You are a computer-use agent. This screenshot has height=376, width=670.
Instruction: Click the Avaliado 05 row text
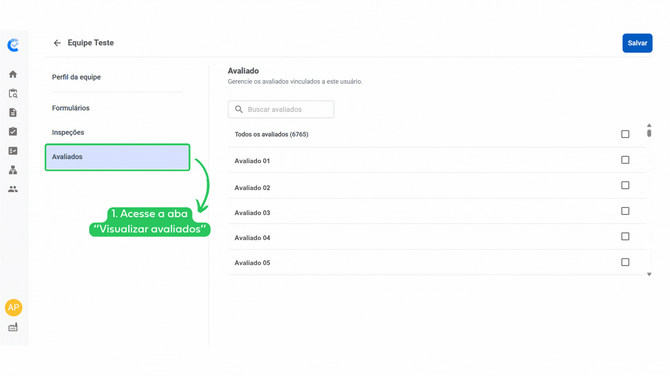252,263
